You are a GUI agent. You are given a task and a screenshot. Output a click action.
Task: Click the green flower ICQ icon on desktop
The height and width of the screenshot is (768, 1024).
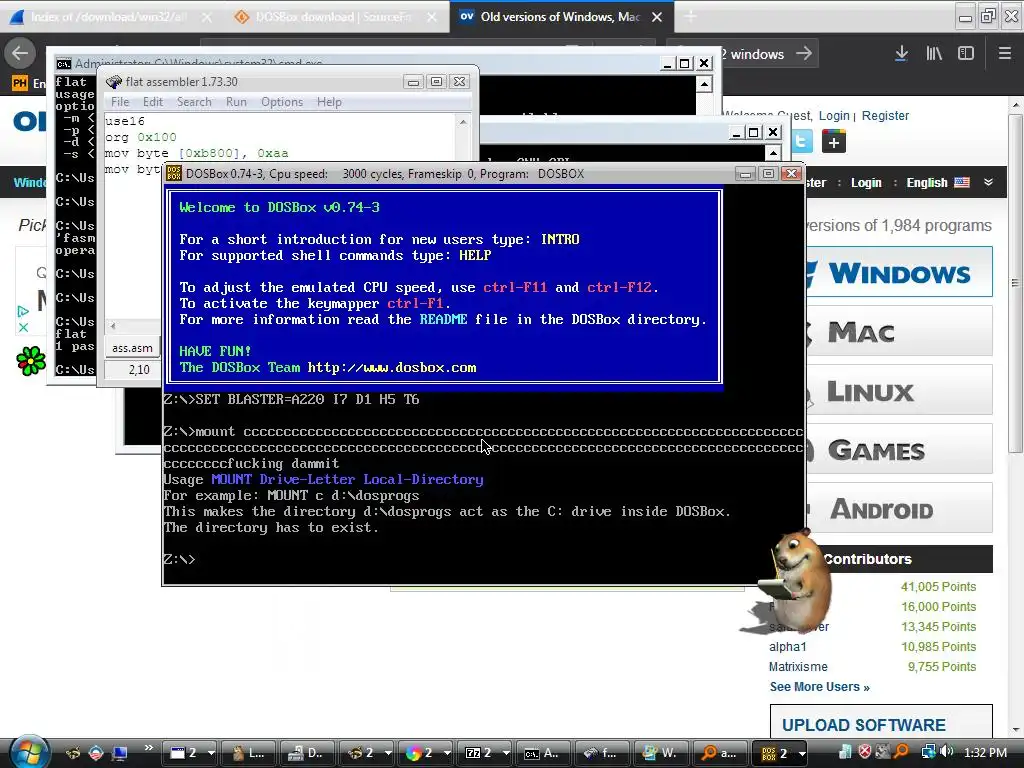point(31,360)
